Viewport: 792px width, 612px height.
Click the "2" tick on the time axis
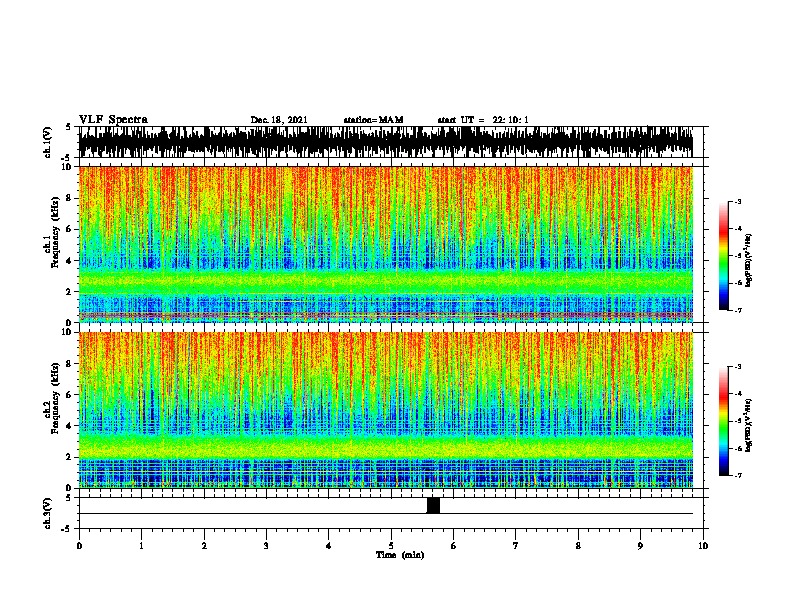[204, 546]
